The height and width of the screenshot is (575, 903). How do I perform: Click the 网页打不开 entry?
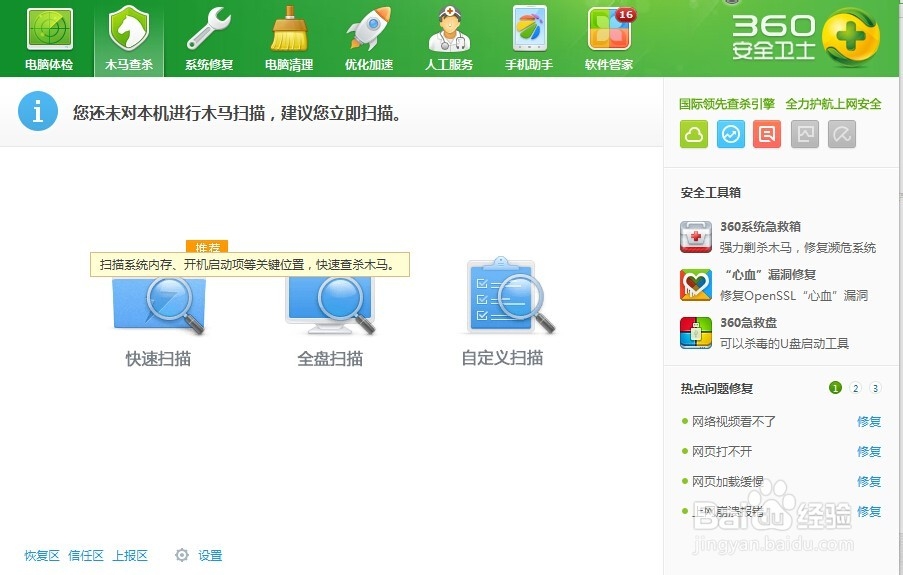click(722, 451)
